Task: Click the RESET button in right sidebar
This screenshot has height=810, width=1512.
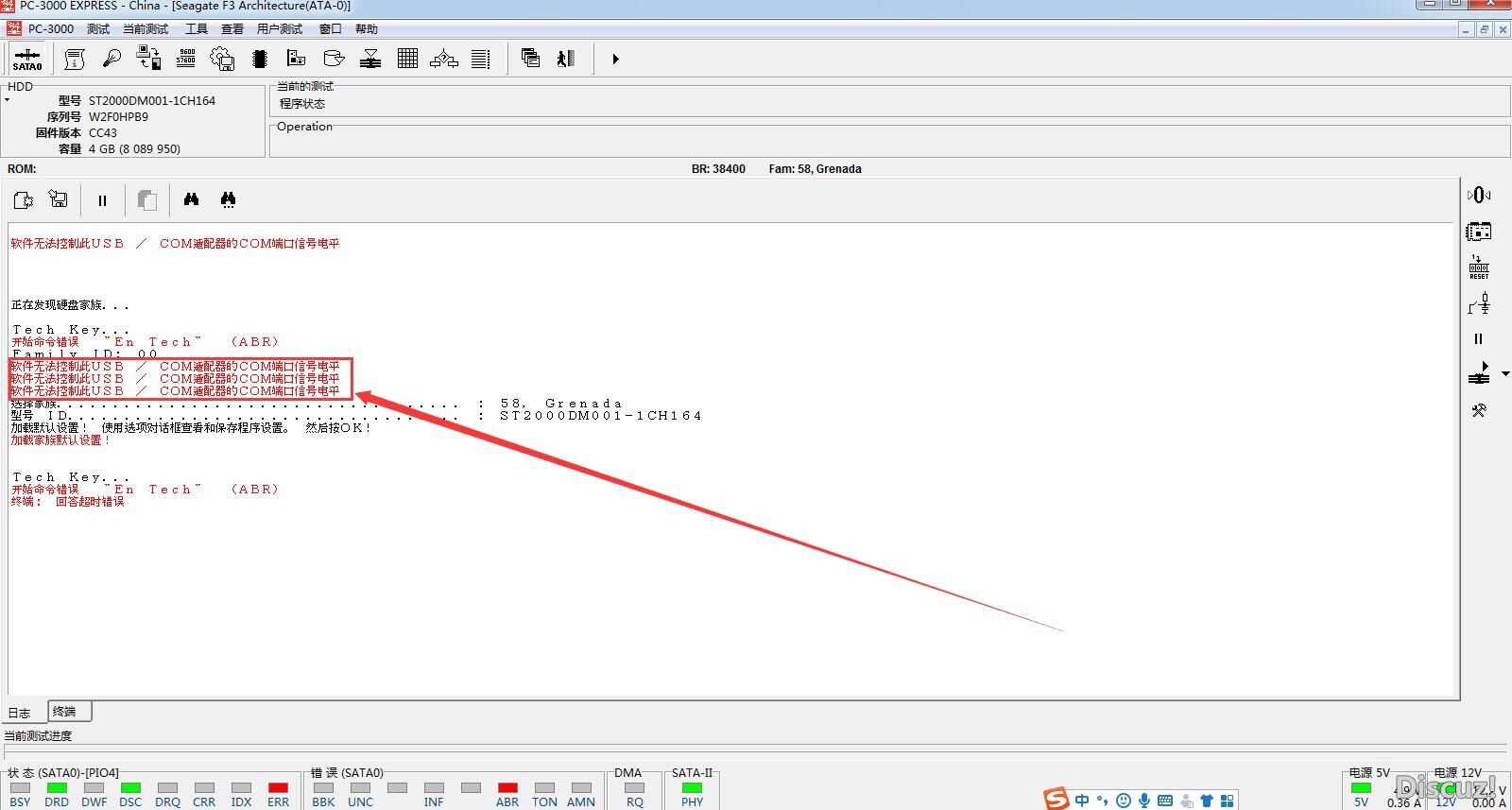Action: coord(1479,267)
